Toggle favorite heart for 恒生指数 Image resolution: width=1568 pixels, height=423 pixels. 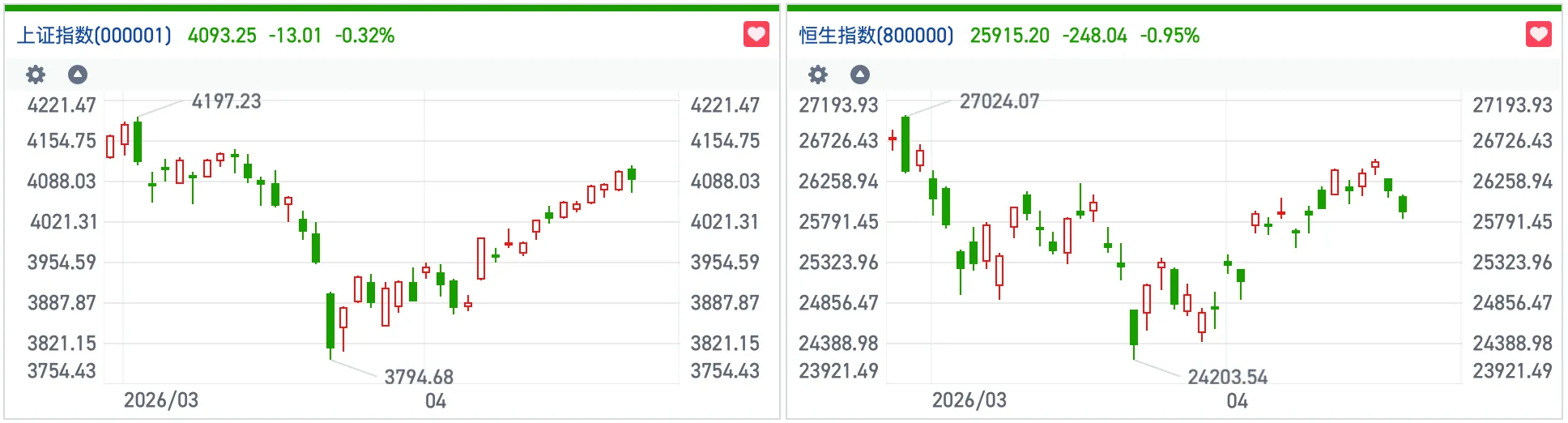click(1539, 35)
